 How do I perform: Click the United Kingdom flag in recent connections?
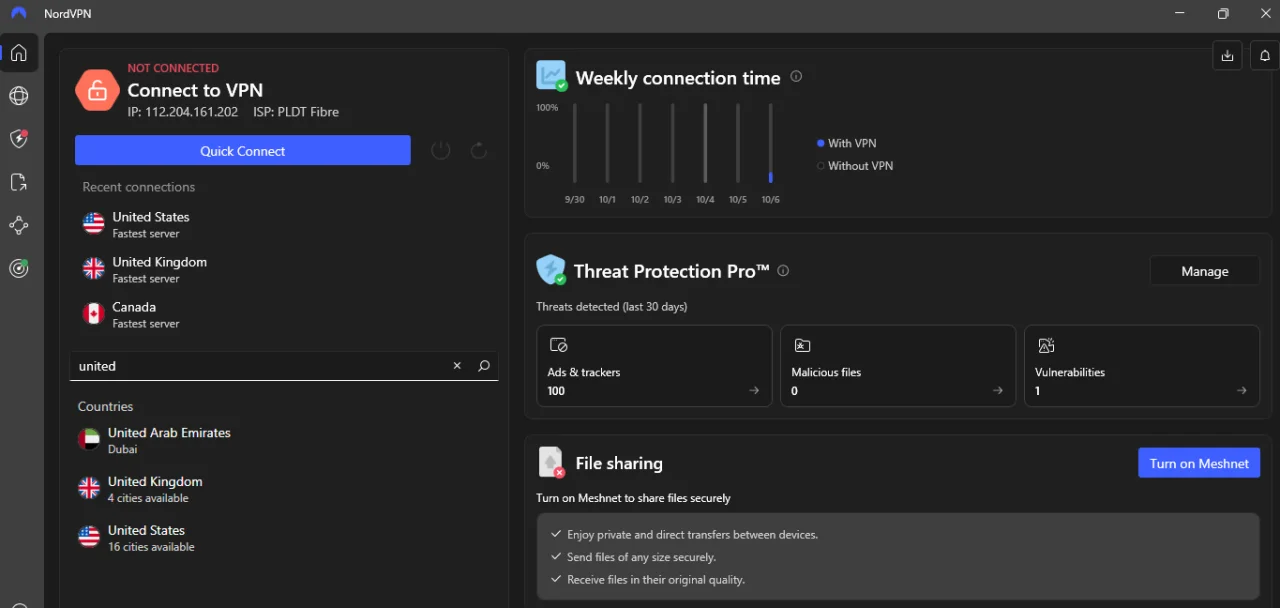(x=93, y=269)
